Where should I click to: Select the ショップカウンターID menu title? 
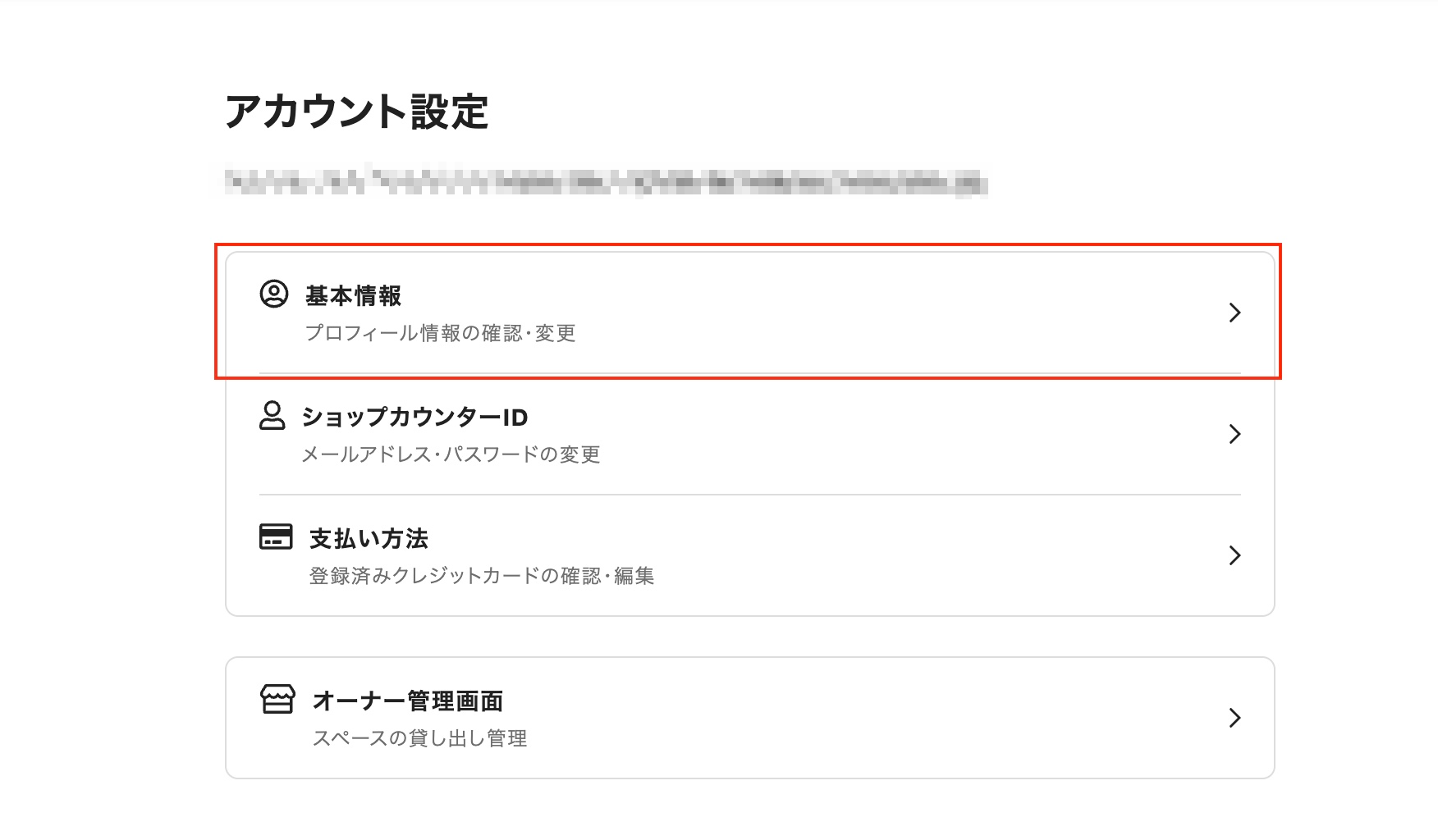tap(414, 418)
